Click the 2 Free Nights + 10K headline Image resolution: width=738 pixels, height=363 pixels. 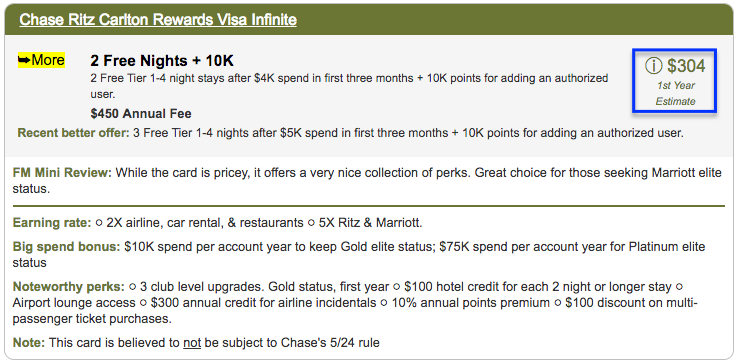162,61
